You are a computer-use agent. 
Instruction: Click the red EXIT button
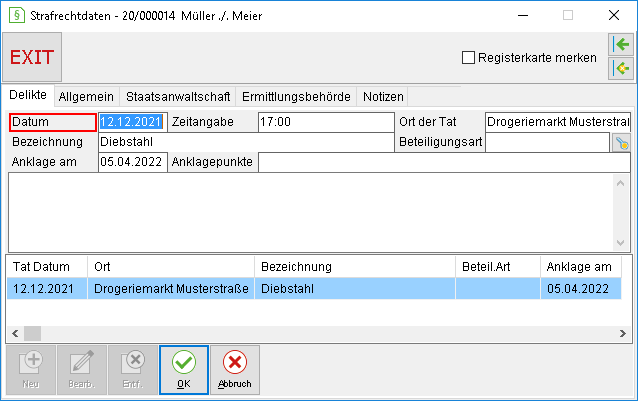(32, 57)
